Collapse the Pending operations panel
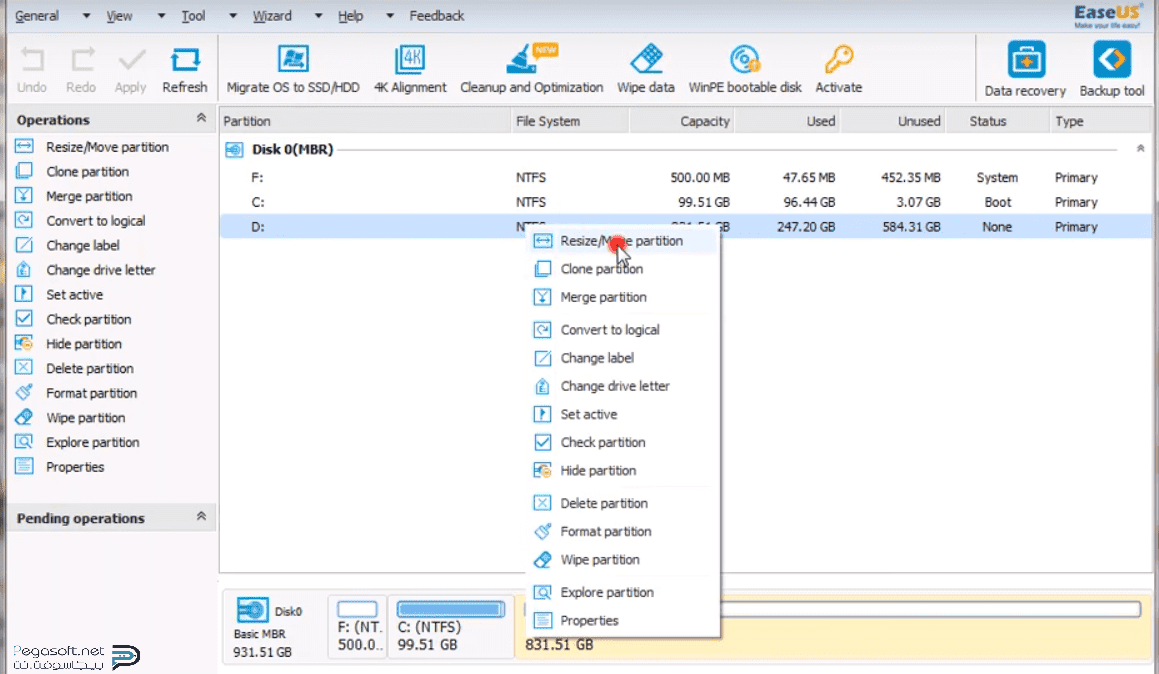The image size is (1159, 674). pyautogui.click(x=201, y=517)
